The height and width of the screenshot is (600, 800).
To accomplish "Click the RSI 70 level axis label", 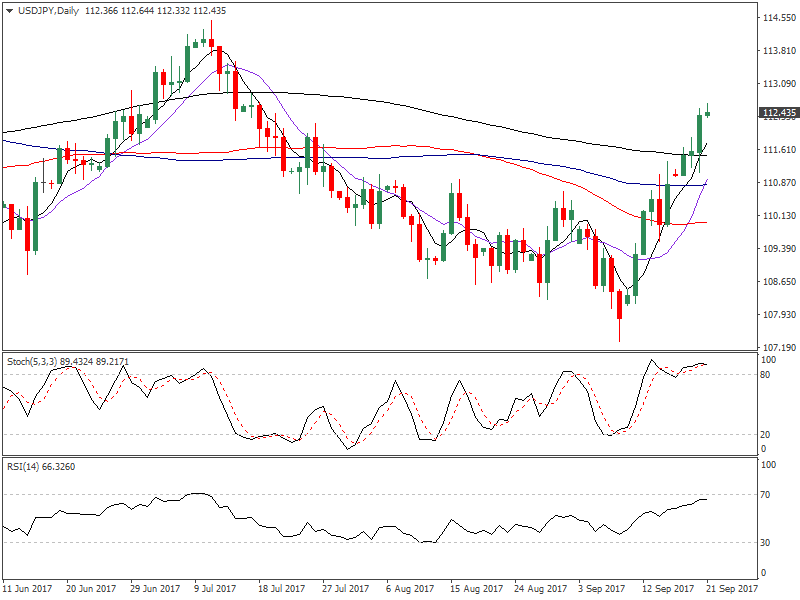I will pos(768,495).
